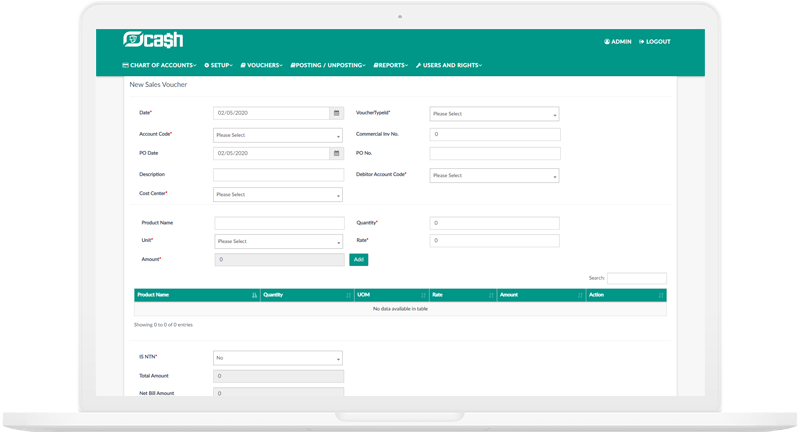
Task: Open the Date calendar picker icon
Action: [x=337, y=113]
